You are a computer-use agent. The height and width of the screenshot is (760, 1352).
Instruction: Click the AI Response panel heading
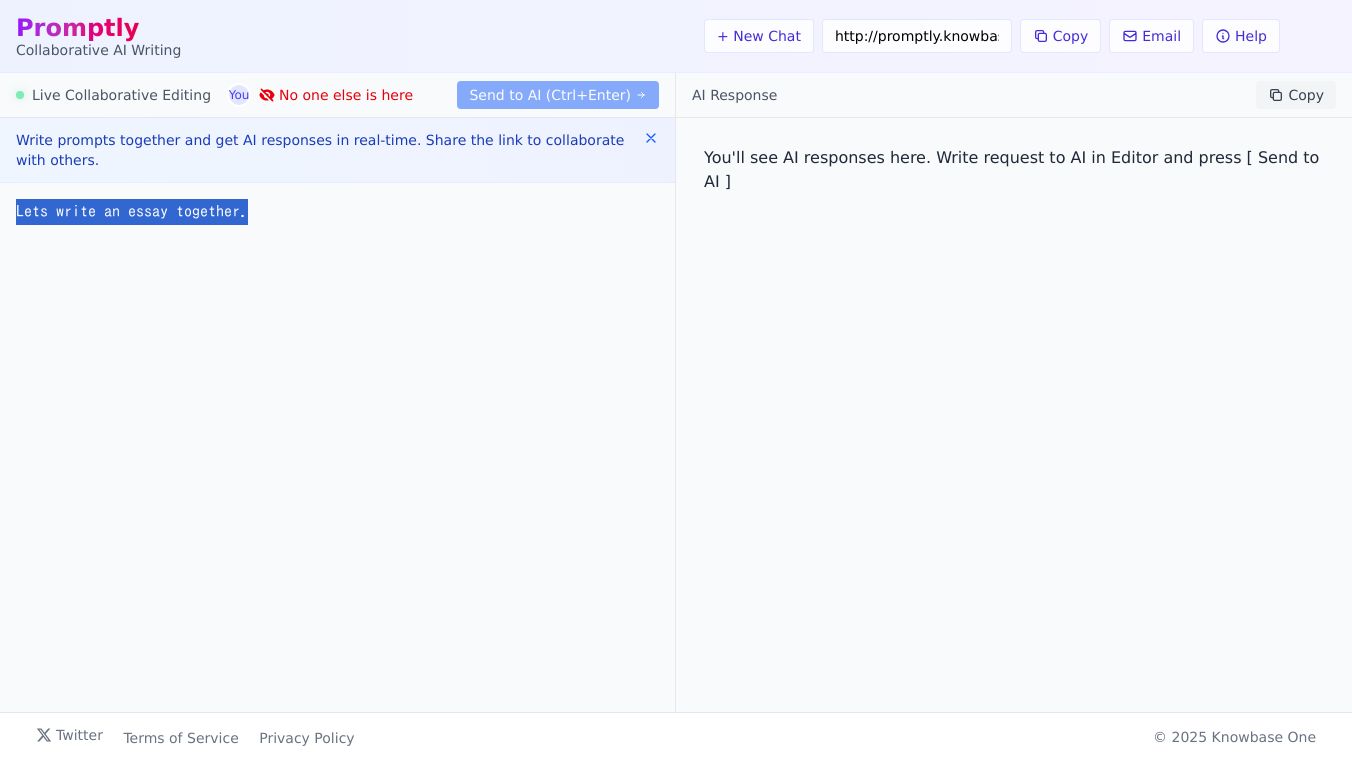pos(734,95)
